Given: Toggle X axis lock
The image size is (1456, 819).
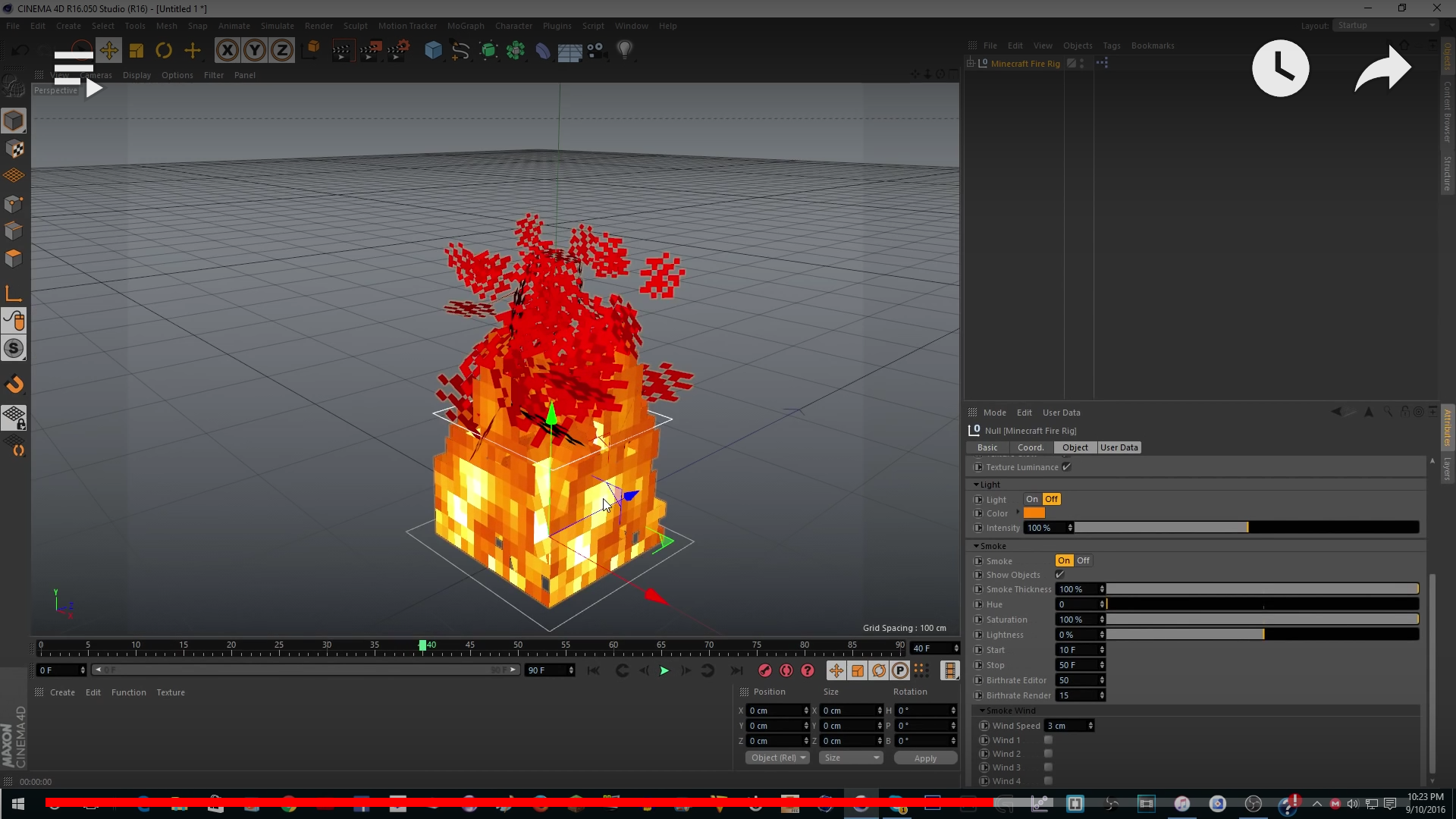Looking at the screenshot, I should (x=227, y=51).
